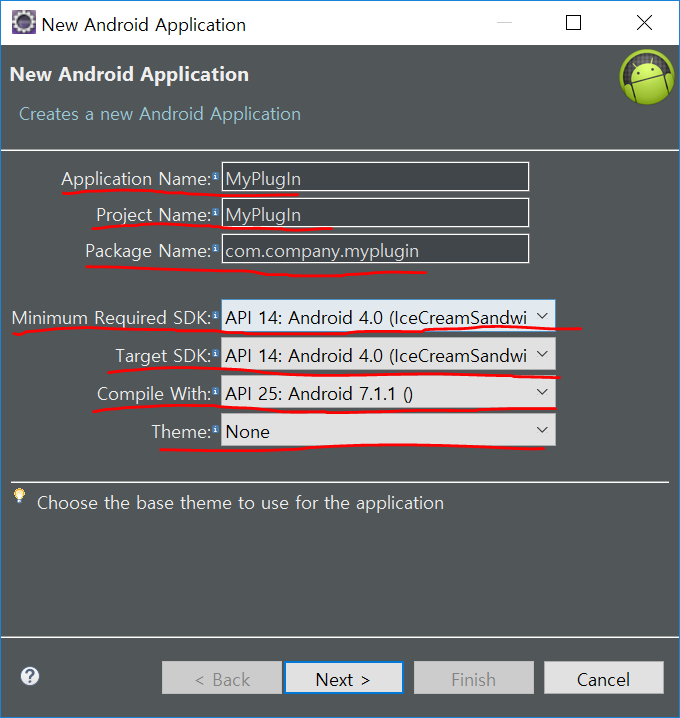
Task: Click info marker beside Project Name label
Action: (x=215, y=212)
